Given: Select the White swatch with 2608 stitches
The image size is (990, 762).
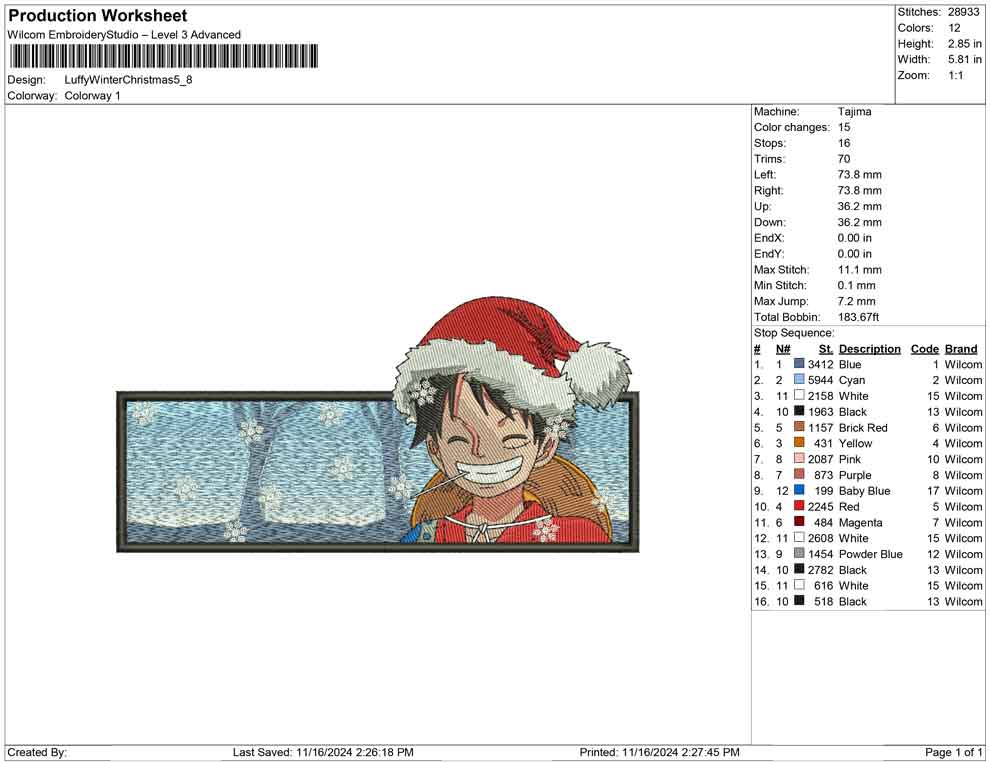Looking at the screenshot, I should [799, 537].
